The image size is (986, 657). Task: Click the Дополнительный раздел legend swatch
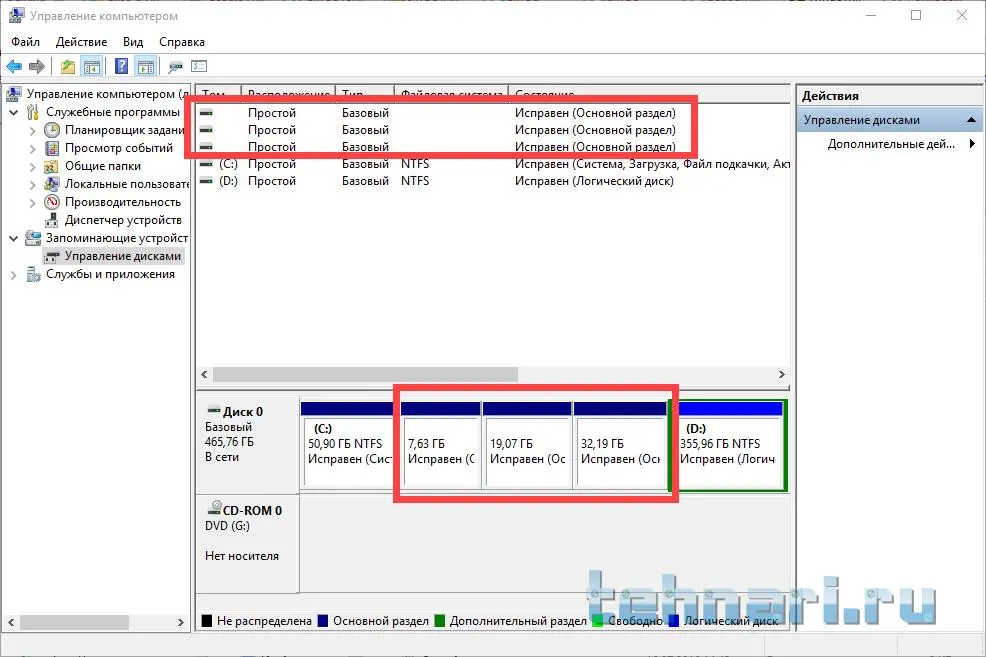tap(440, 621)
